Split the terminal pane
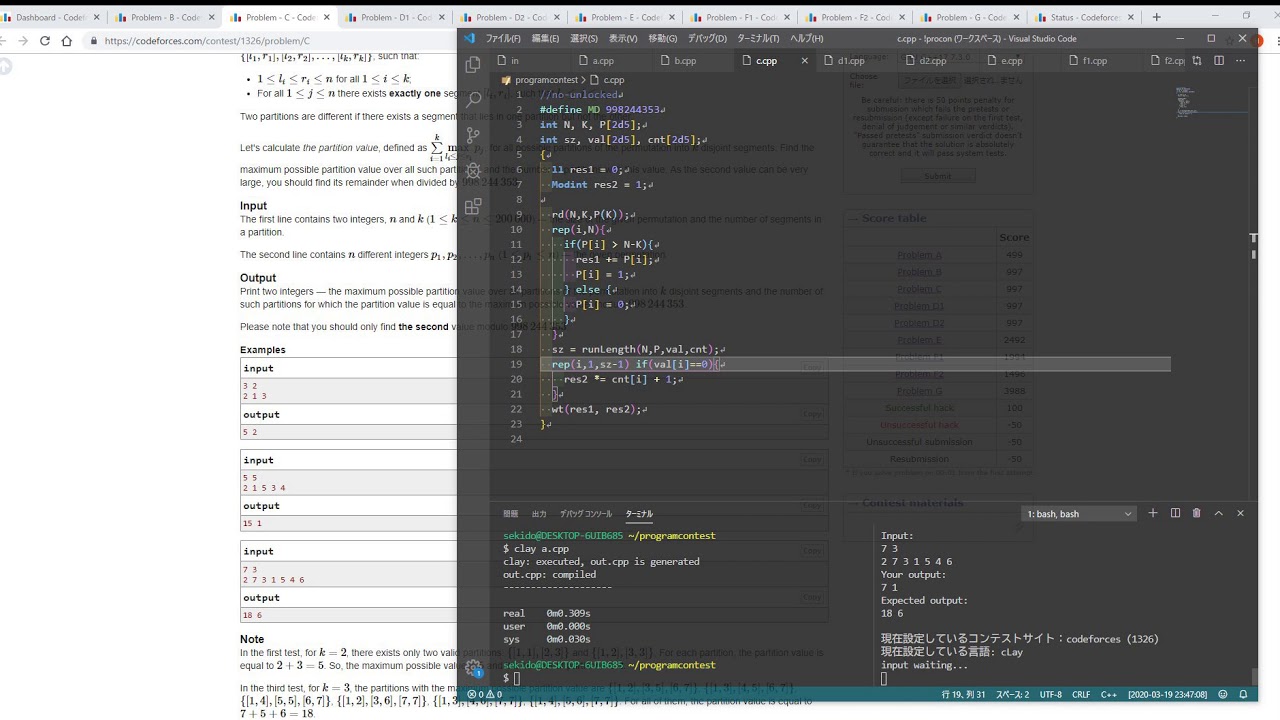The image size is (1280, 720). [1174, 513]
